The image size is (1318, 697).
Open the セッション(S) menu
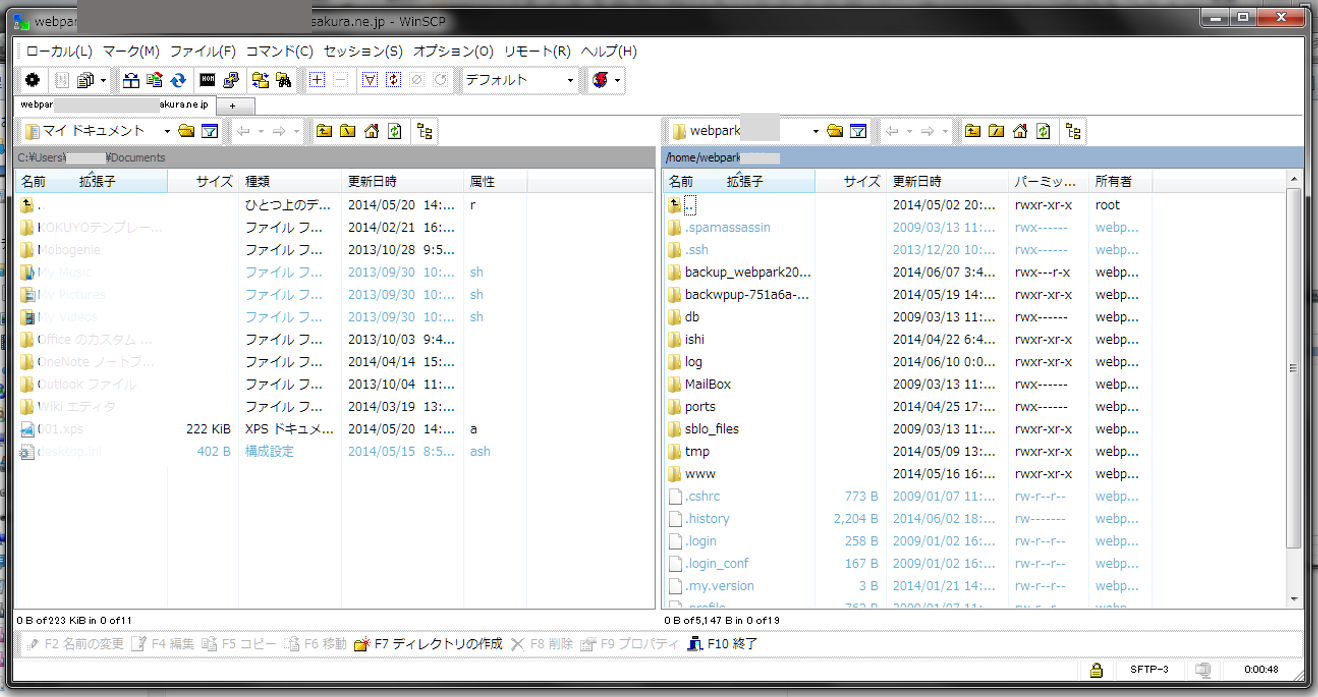click(363, 51)
